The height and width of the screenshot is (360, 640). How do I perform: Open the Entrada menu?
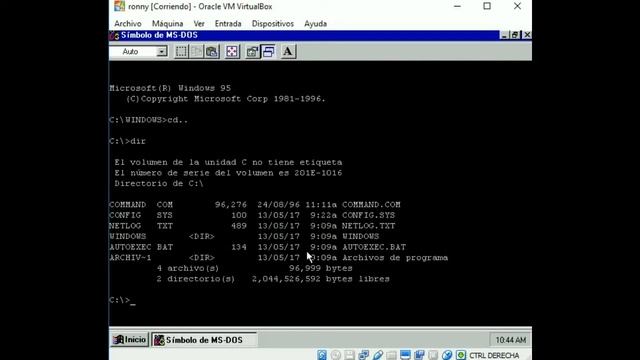(228, 24)
